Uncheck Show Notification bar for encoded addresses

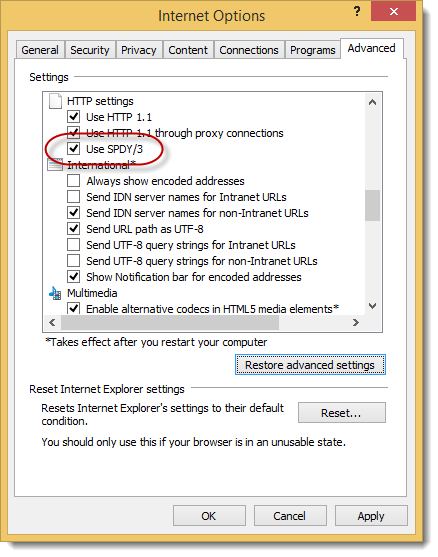(x=74, y=276)
